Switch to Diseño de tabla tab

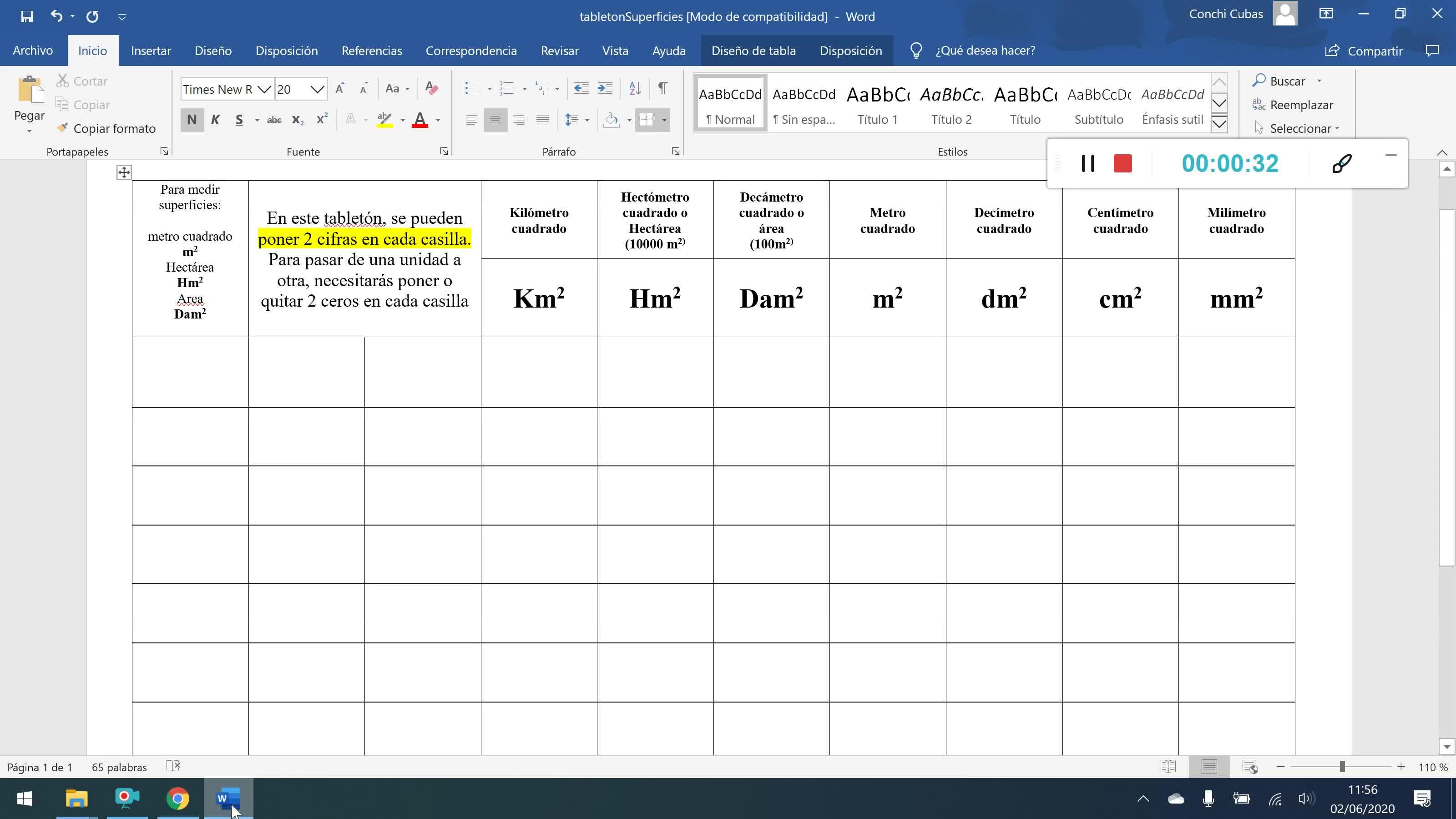tap(753, 51)
